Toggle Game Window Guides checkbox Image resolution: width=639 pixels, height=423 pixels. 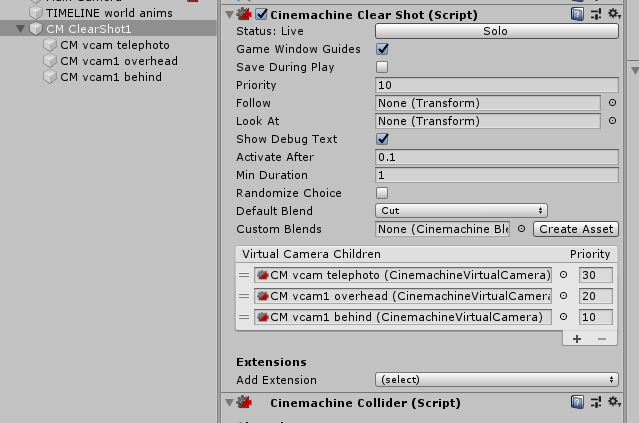382,49
